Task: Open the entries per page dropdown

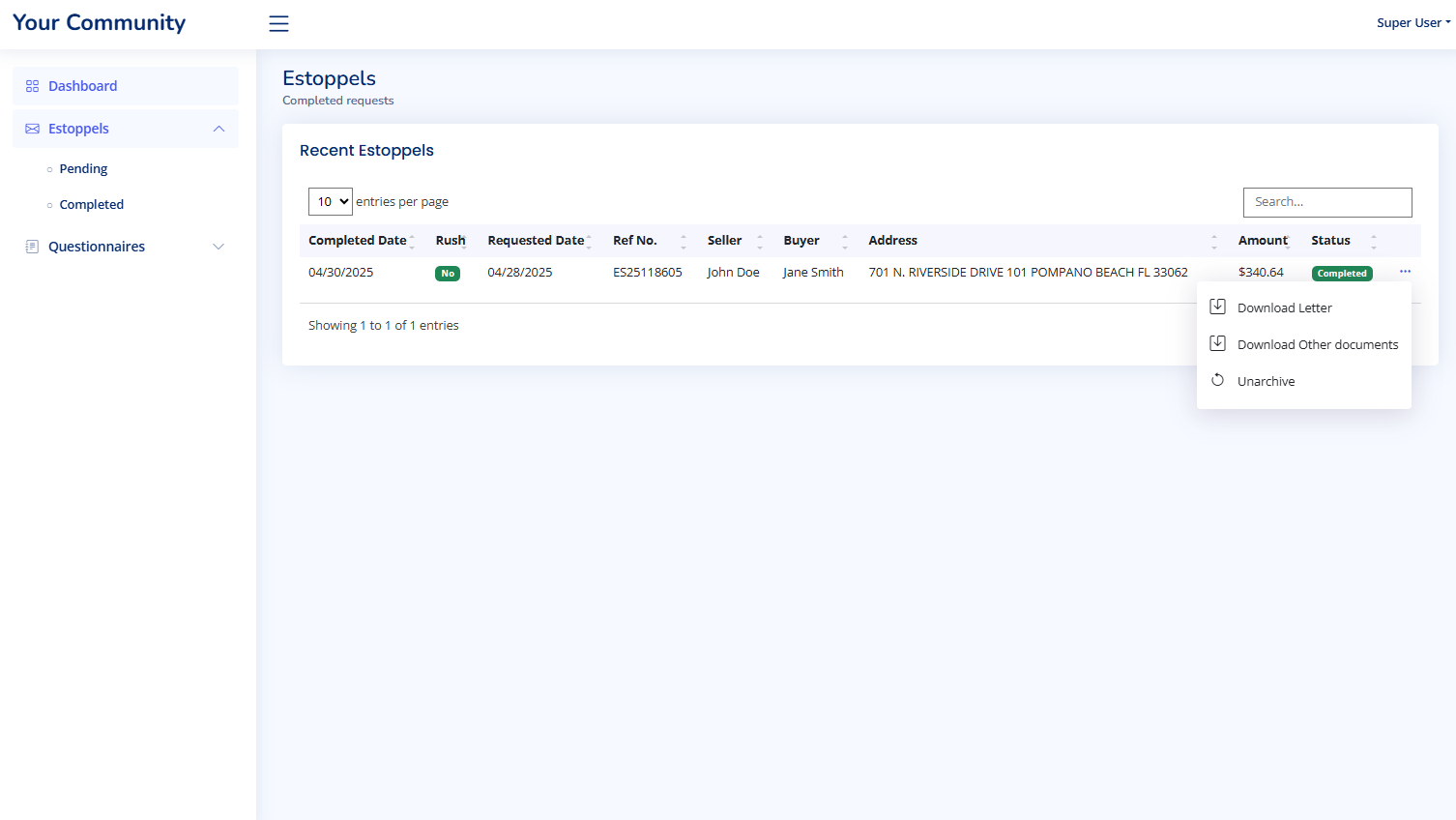Action: [331, 202]
